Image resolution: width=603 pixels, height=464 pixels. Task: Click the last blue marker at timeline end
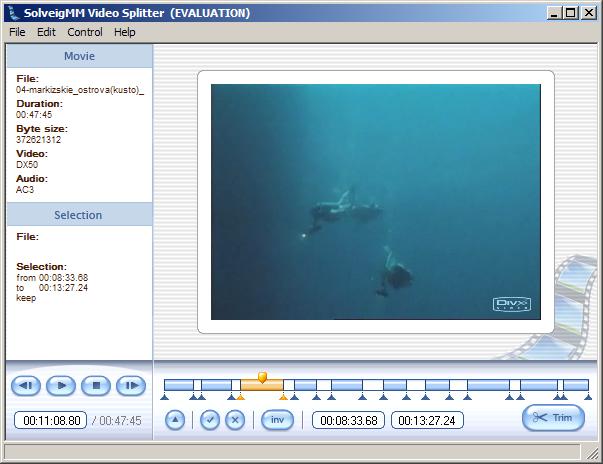click(x=588, y=397)
